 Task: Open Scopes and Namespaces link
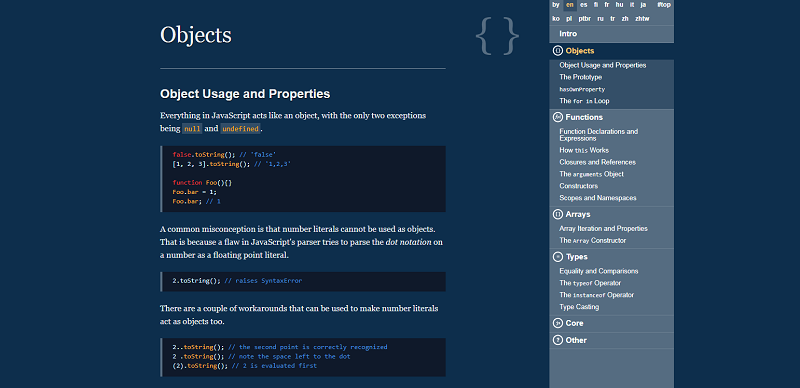tap(598, 198)
